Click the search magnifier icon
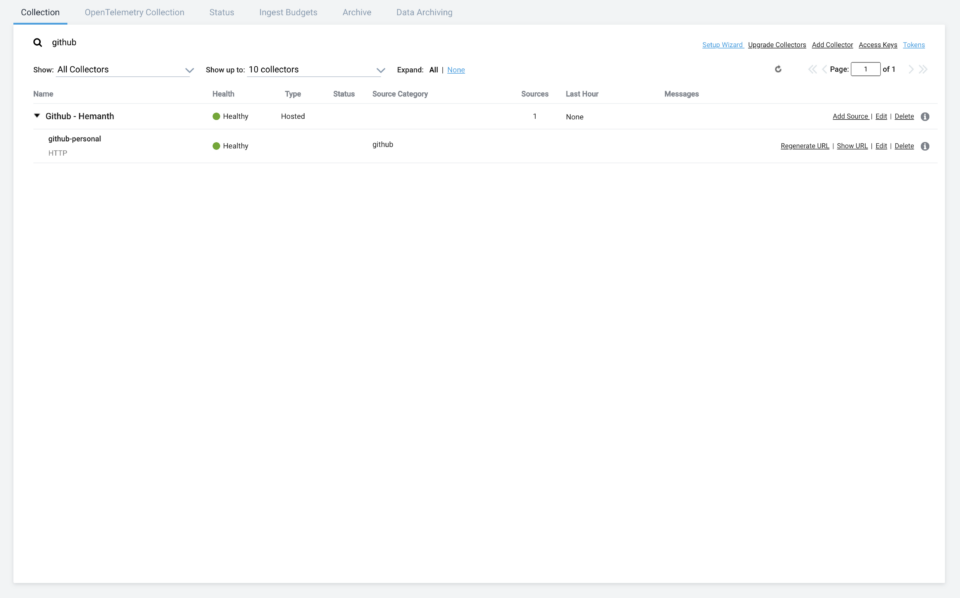 click(38, 43)
